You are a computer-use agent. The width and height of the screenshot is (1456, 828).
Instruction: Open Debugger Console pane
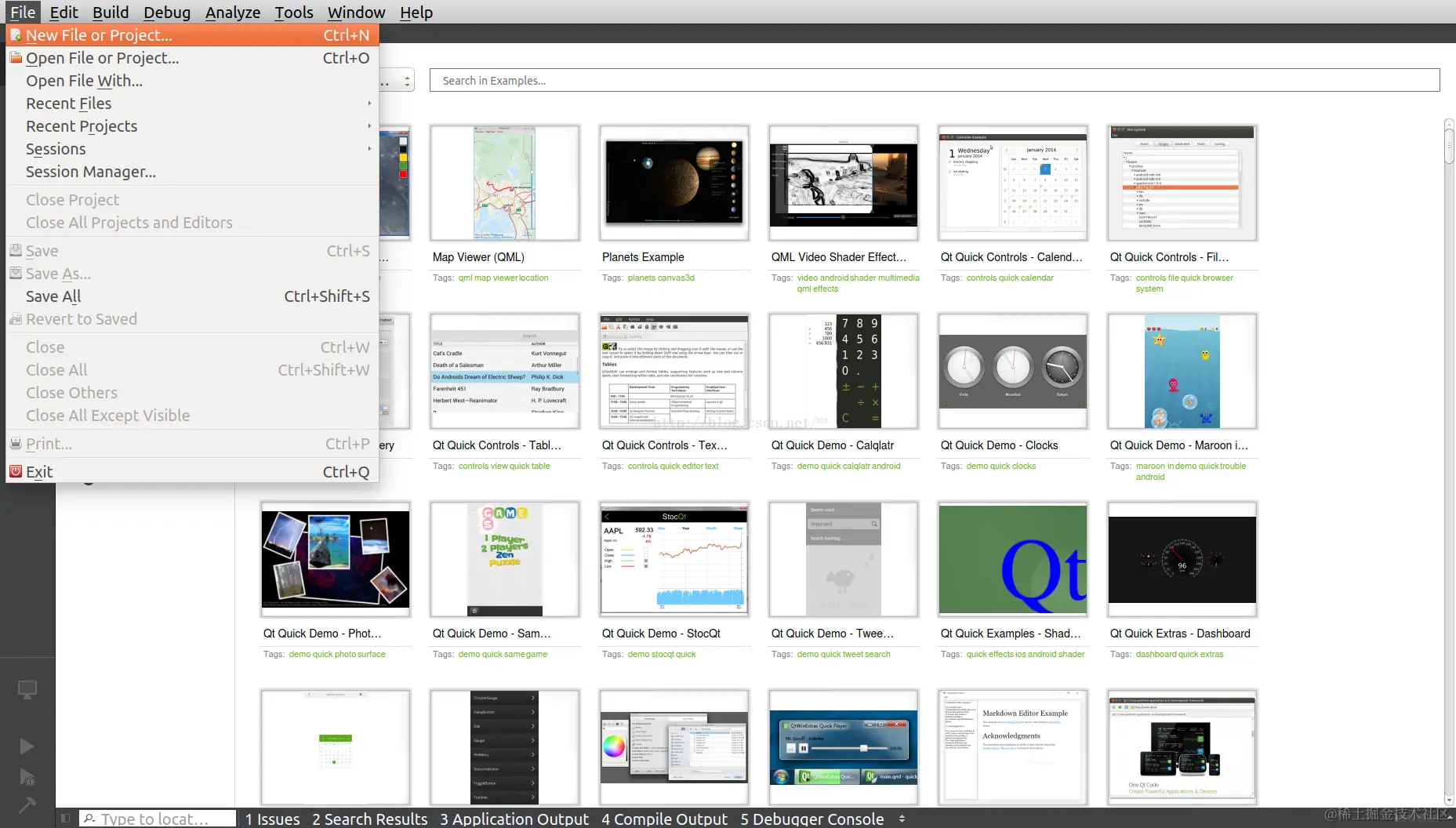pyautogui.click(x=812, y=819)
